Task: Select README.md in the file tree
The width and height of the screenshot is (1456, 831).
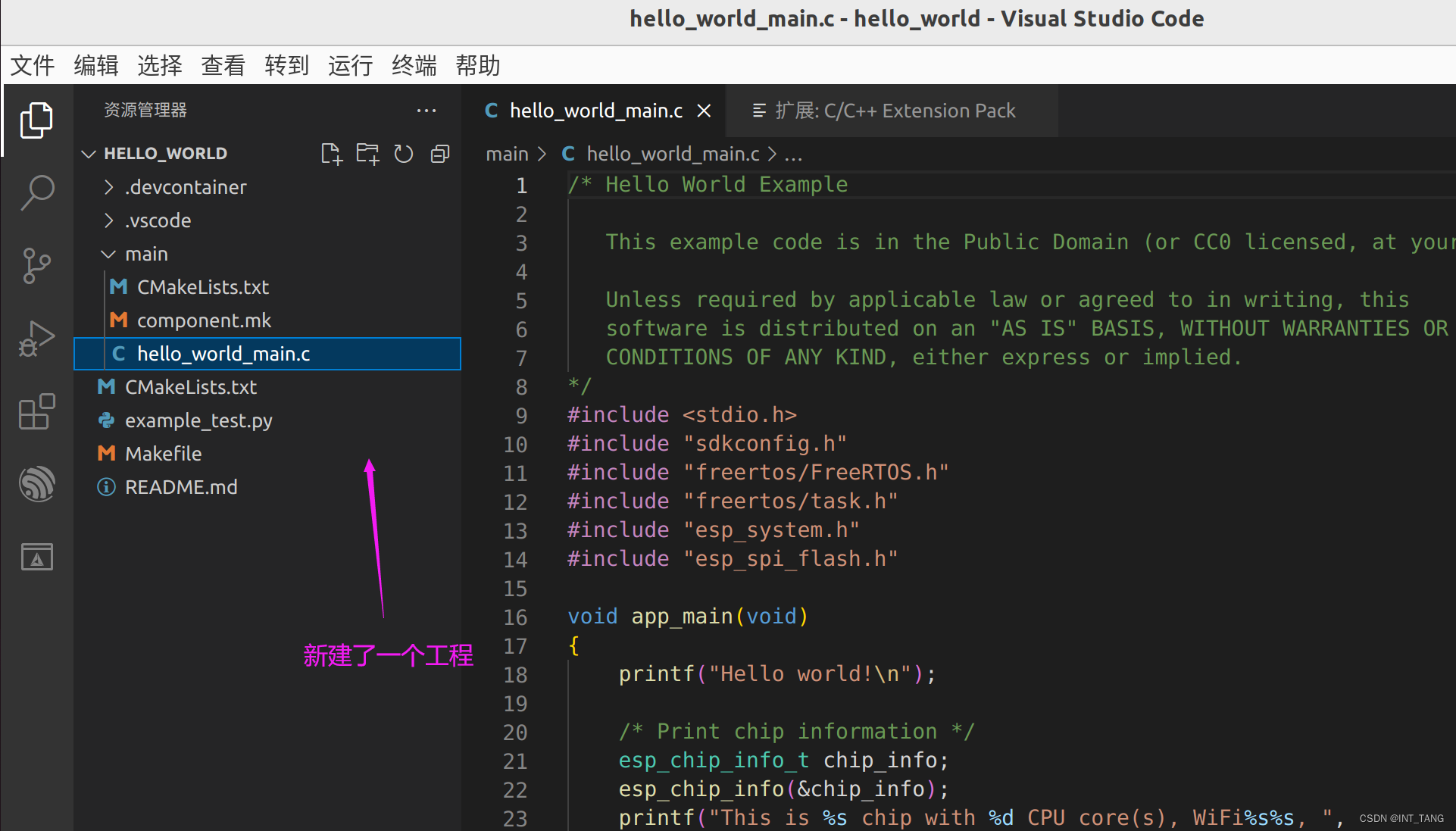Action: 181,487
